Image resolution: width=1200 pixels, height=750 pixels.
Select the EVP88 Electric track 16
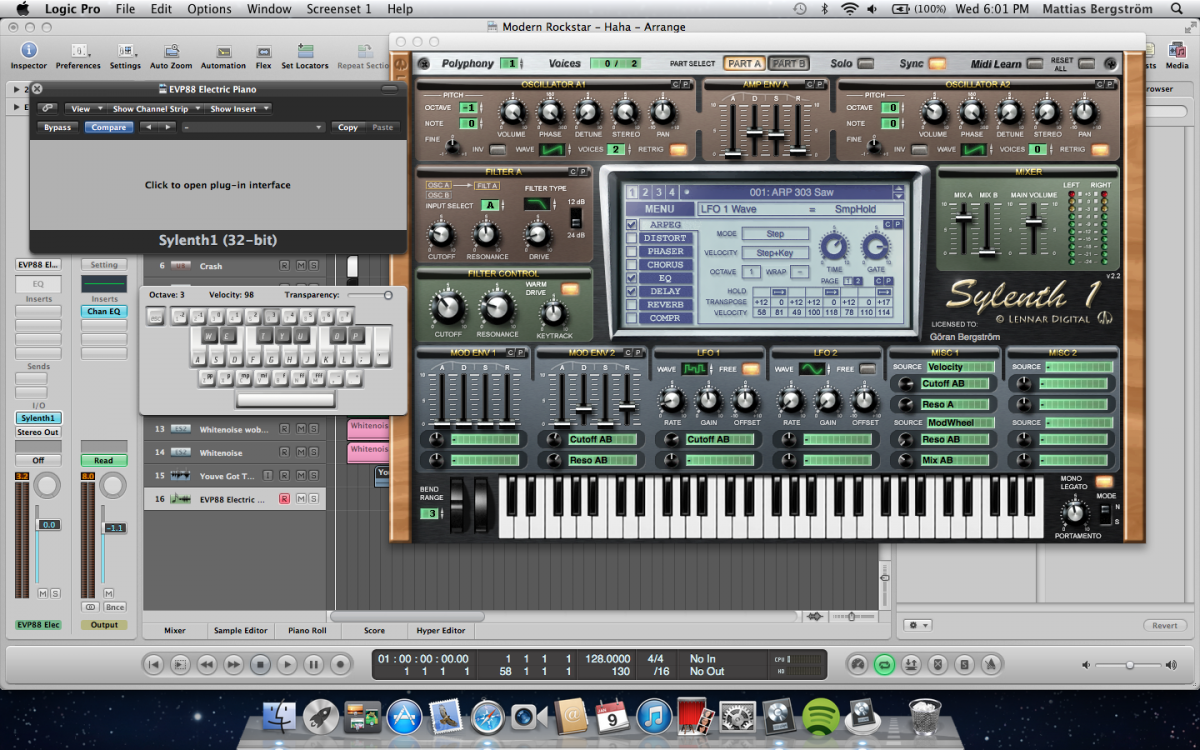(234, 499)
